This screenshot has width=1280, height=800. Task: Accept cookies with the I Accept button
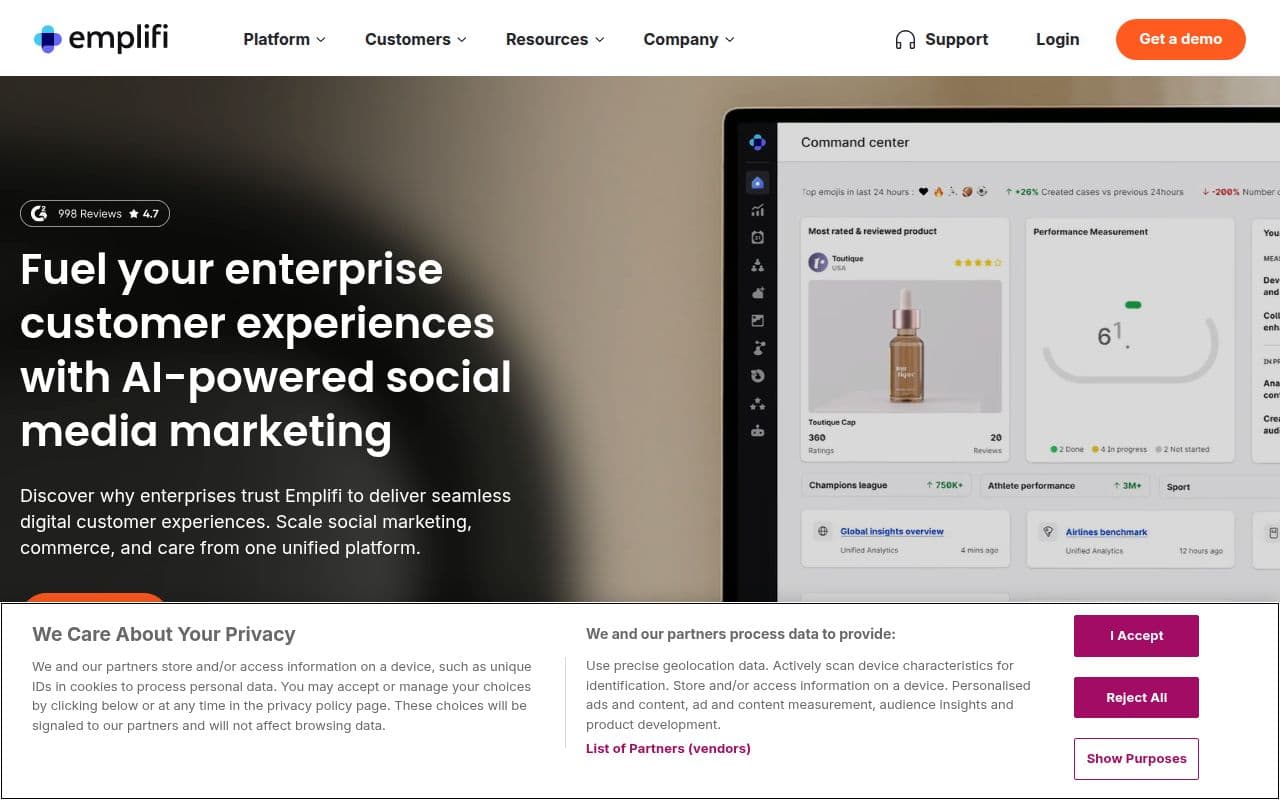pyautogui.click(x=1136, y=635)
